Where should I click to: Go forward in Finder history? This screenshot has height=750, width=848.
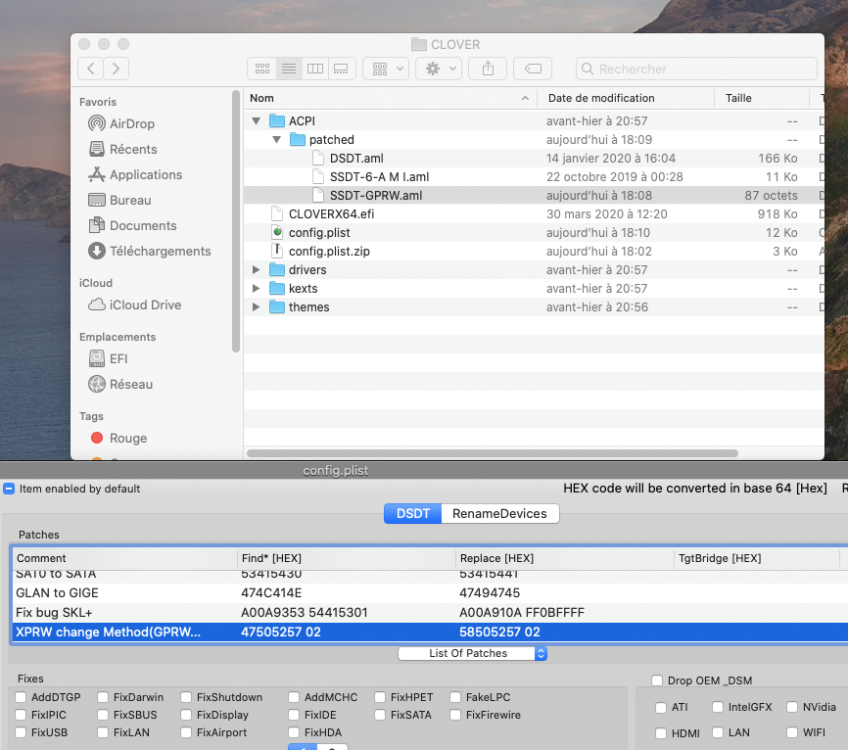pos(116,69)
